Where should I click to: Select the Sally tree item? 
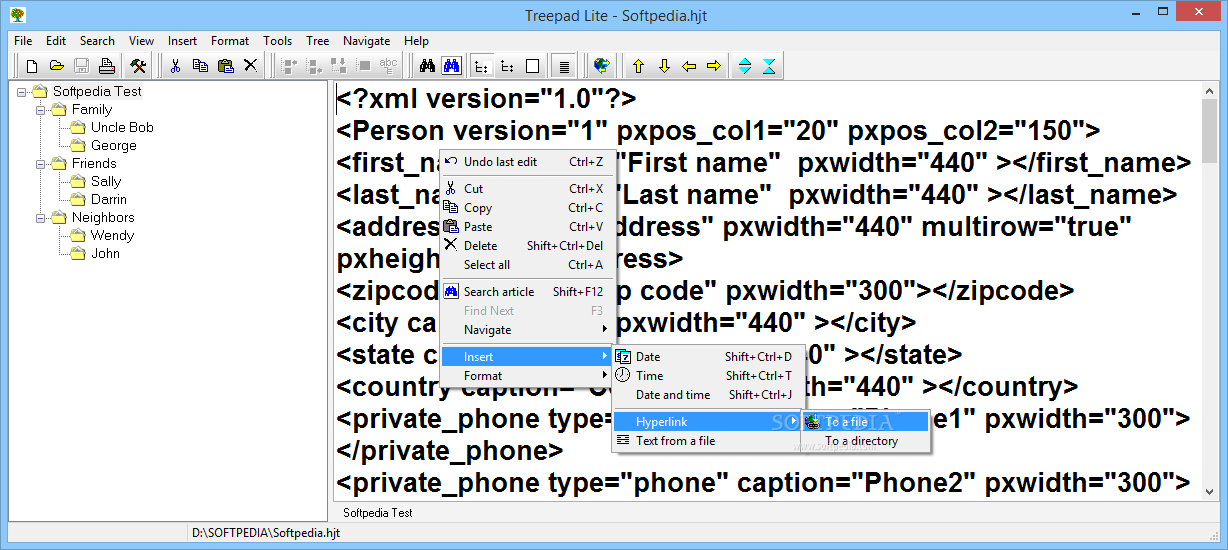(106, 181)
